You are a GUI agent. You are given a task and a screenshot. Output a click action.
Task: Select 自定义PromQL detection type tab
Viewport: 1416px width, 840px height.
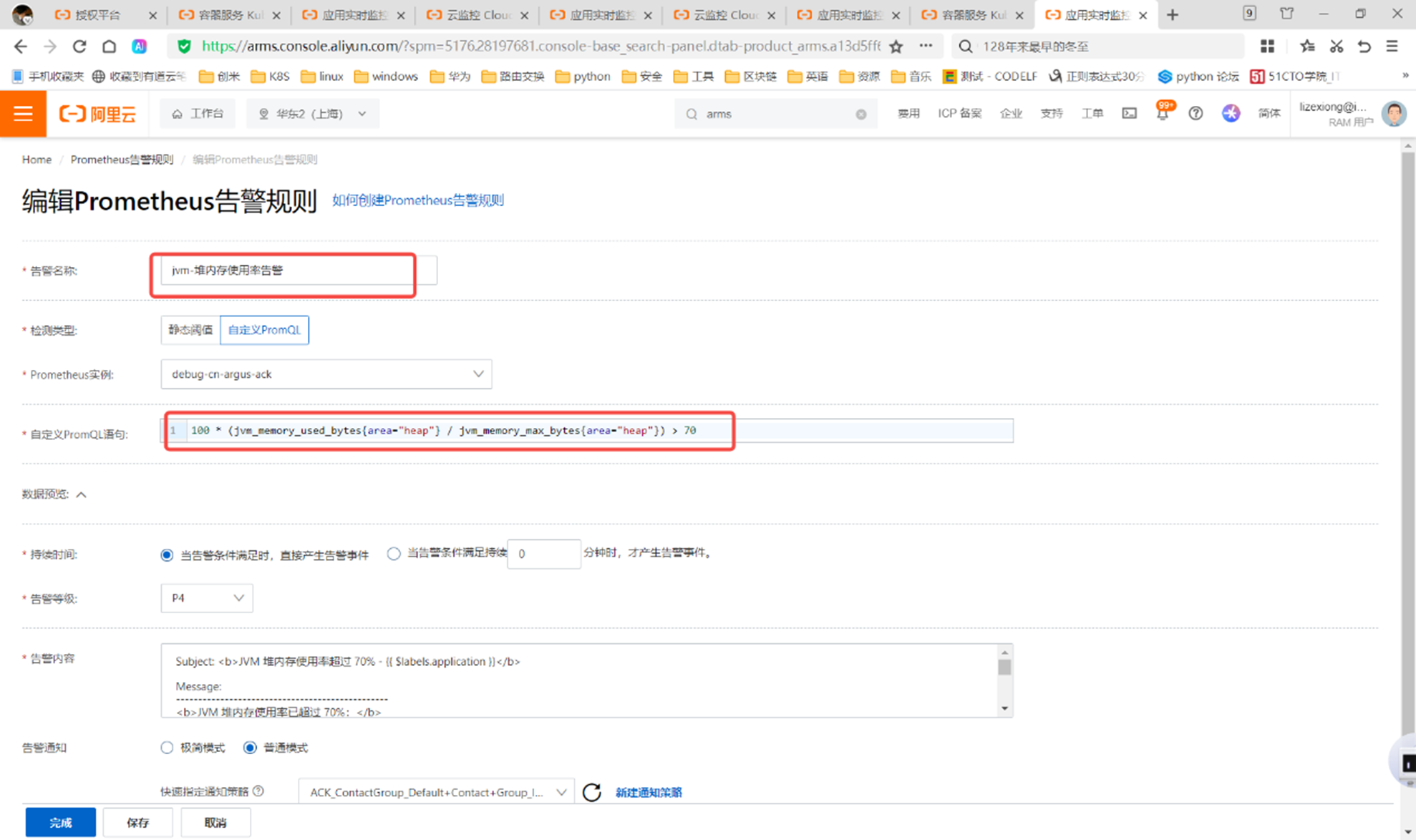264,330
